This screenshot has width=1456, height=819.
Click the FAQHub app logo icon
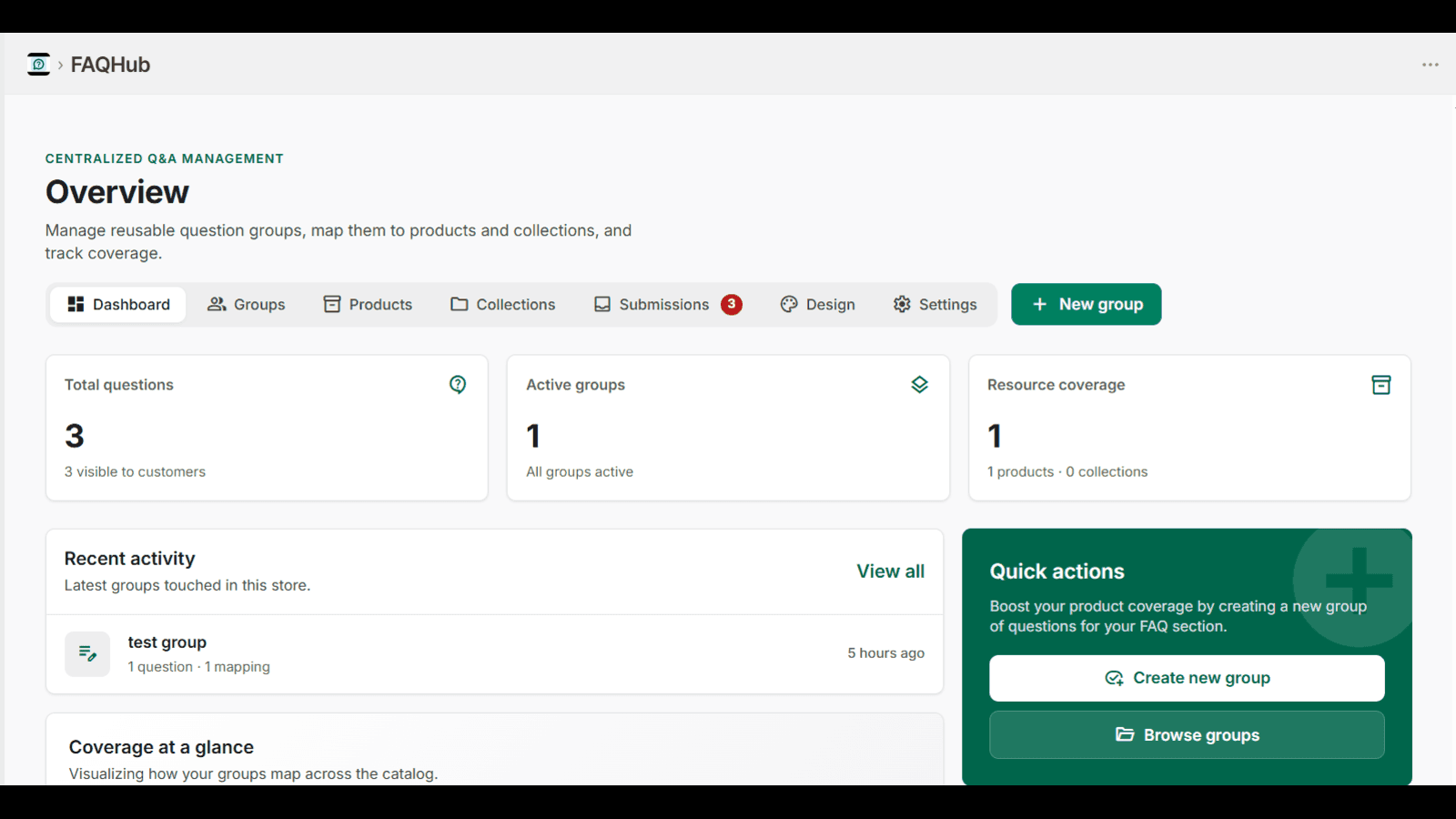point(38,65)
